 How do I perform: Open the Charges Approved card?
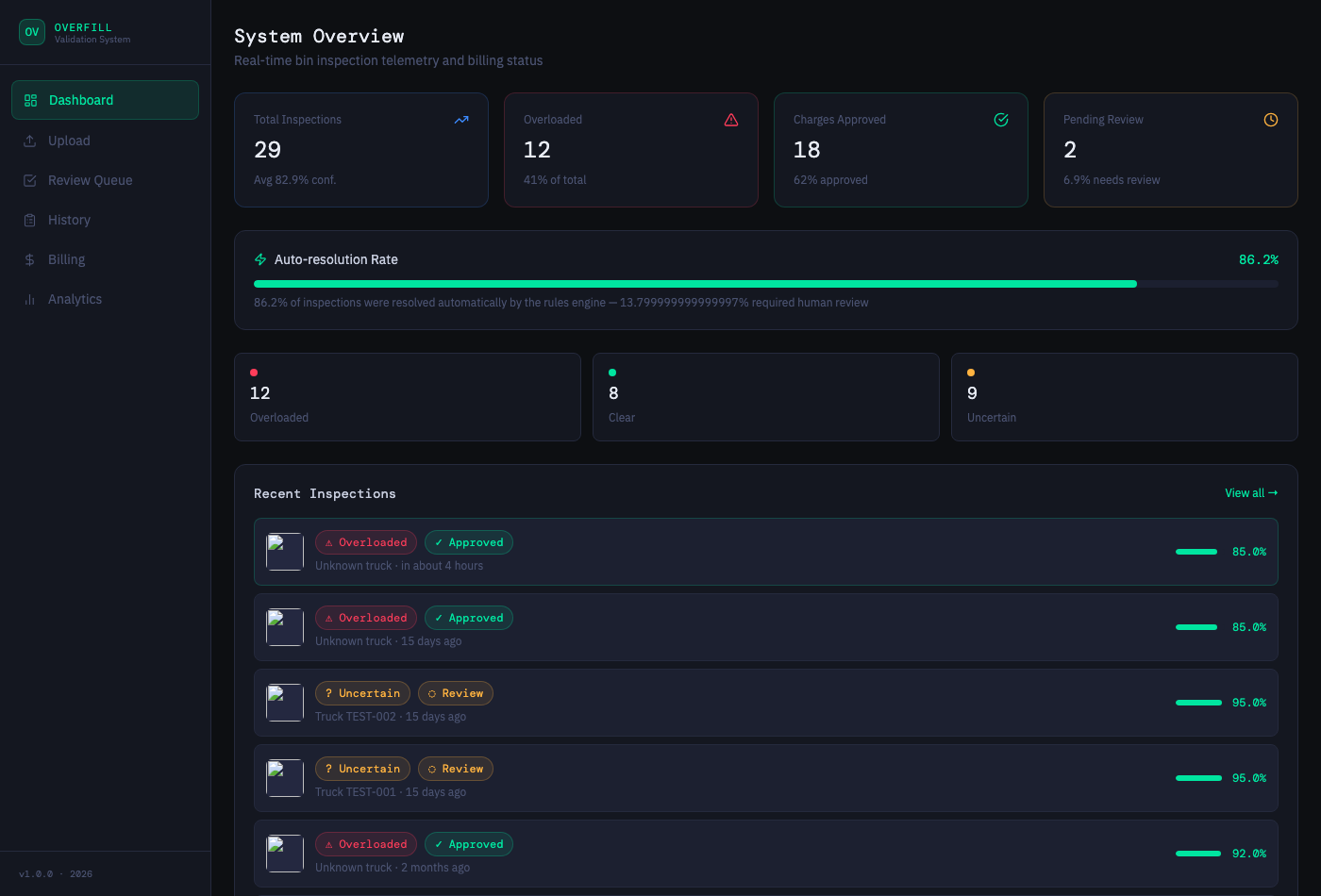901,150
